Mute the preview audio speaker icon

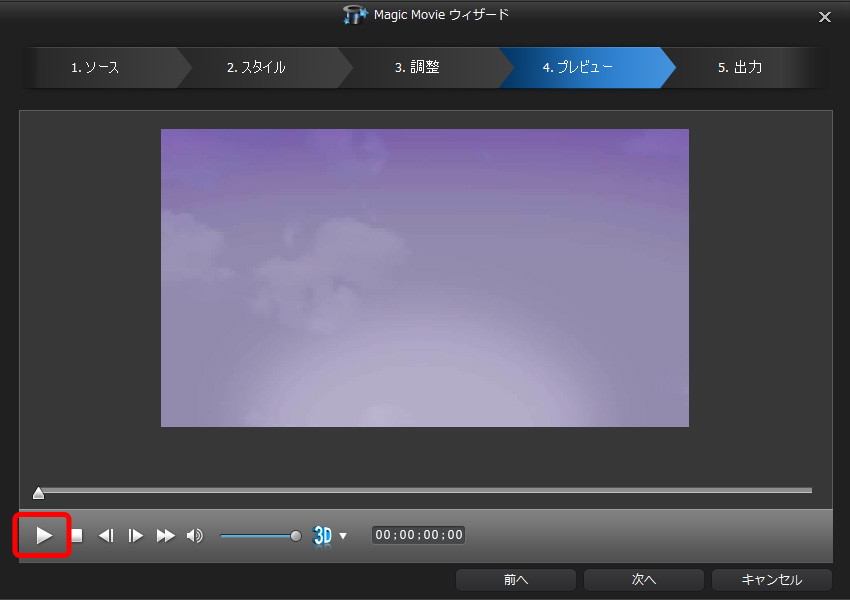point(194,536)
